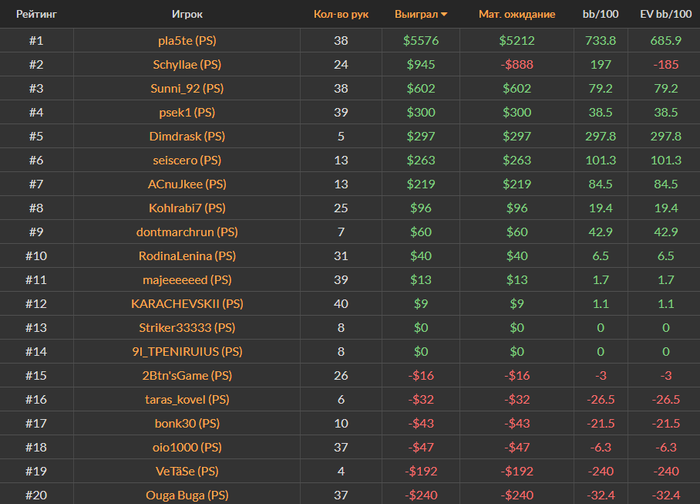Open player pla5te (PS) profile
700x504 pixels.
[187, 41]
